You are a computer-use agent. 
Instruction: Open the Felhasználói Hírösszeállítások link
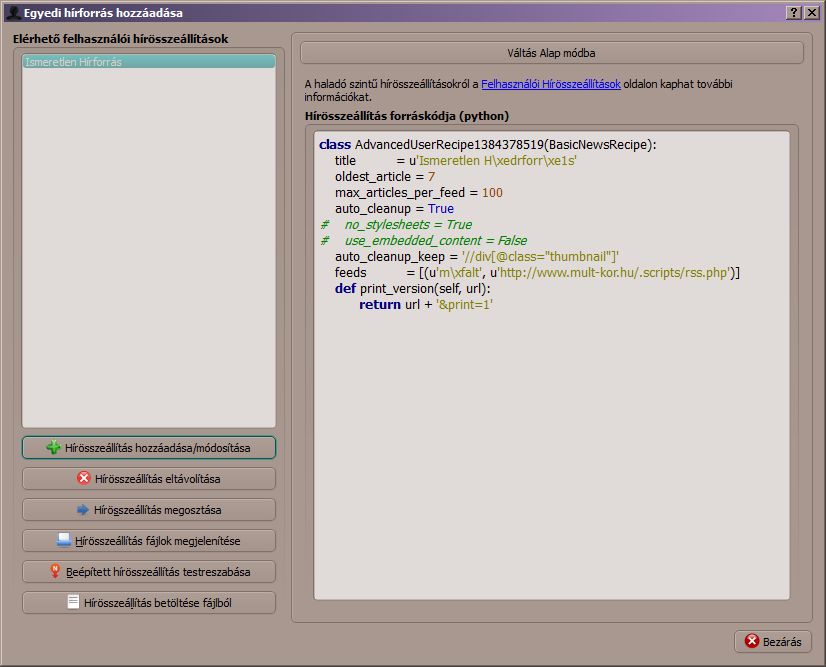[550, 84]
